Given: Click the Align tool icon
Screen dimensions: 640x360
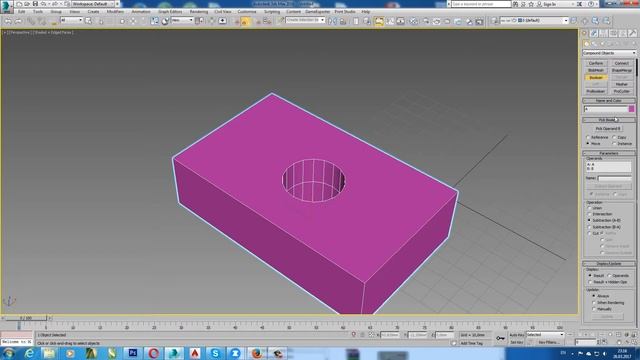Looking at the screenshot, I should coord(343,20).
